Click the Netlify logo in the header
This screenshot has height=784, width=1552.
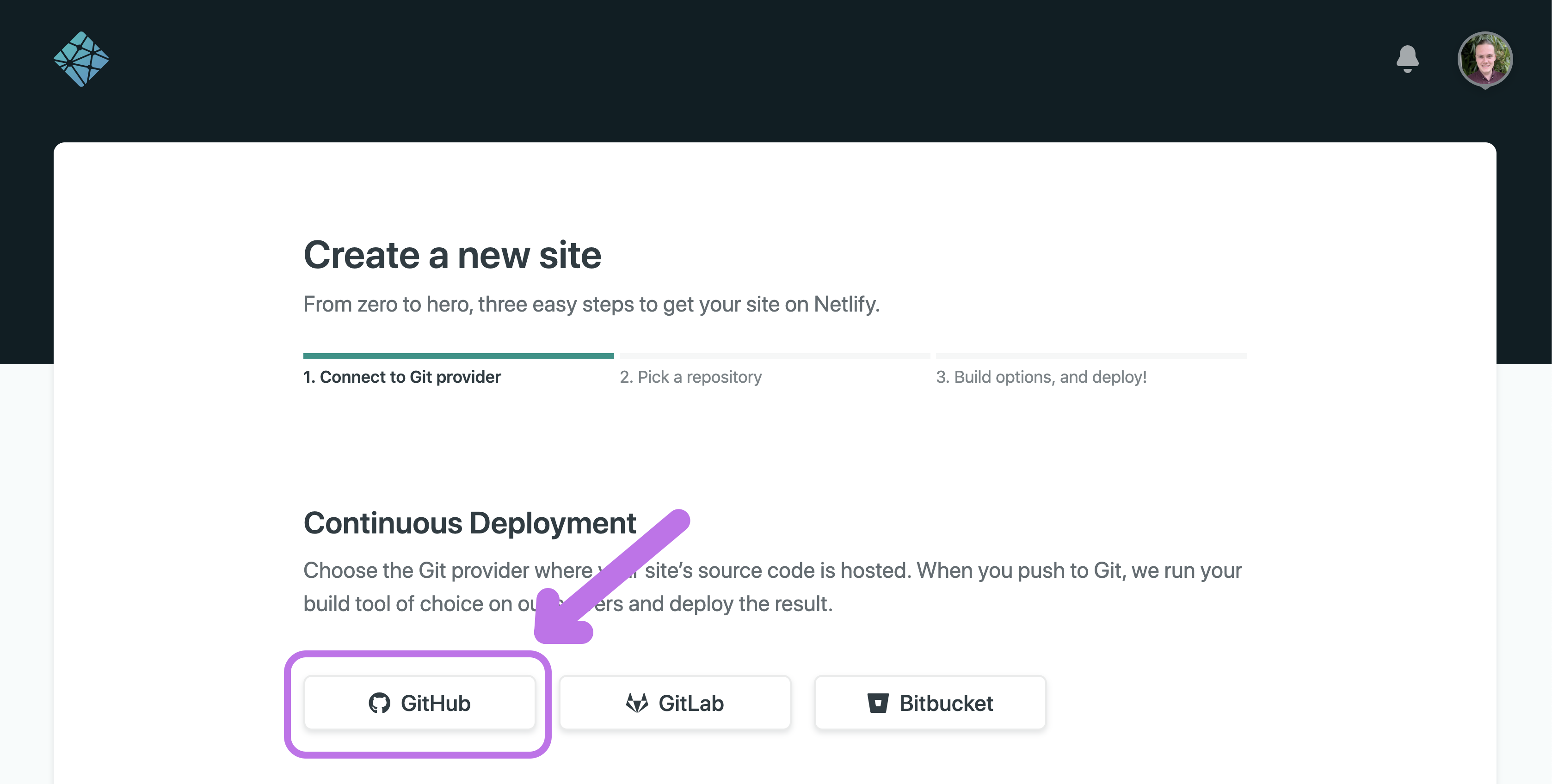click(x=81, y=59)
